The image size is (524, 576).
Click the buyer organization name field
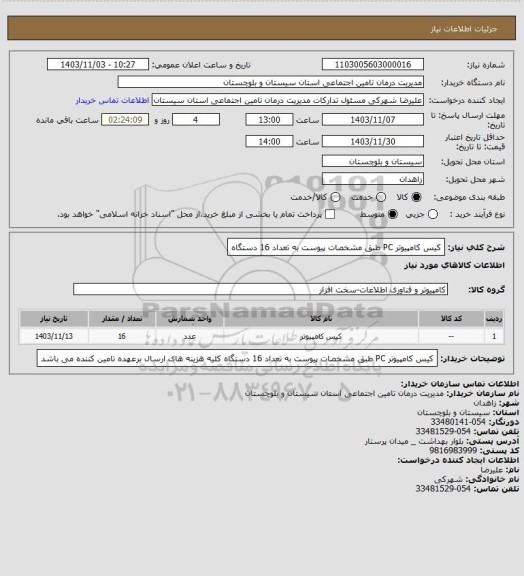pyautogui.click(x=270, y=82)
